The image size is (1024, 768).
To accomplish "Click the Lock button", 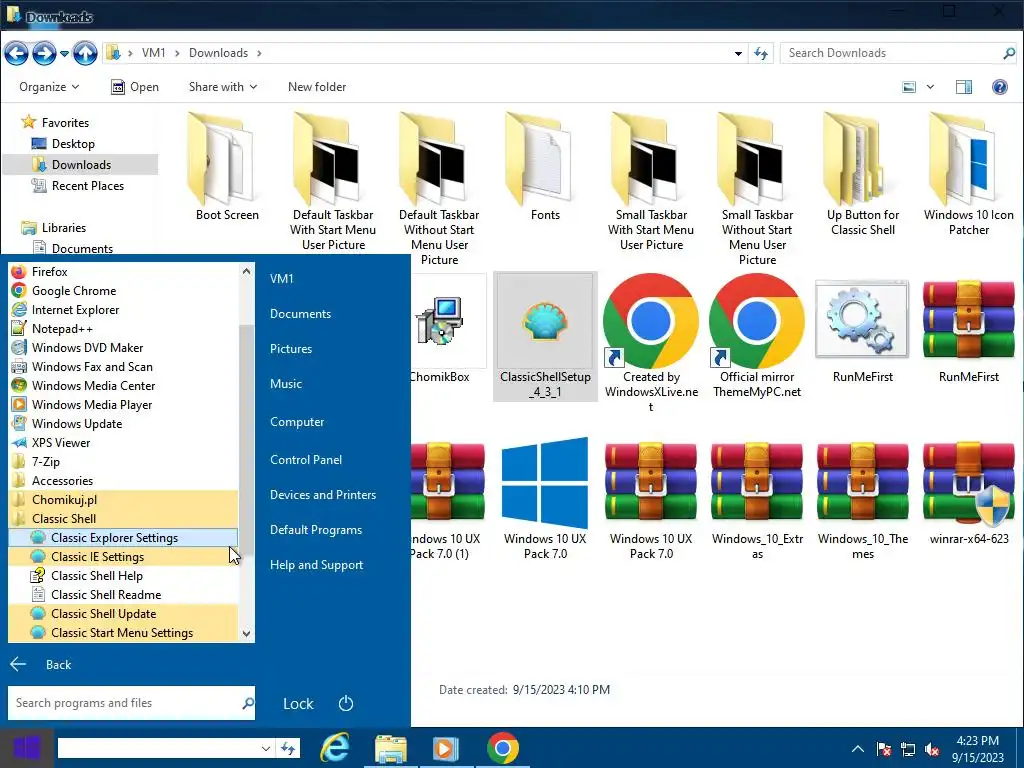I will click(x=298, y=703).
